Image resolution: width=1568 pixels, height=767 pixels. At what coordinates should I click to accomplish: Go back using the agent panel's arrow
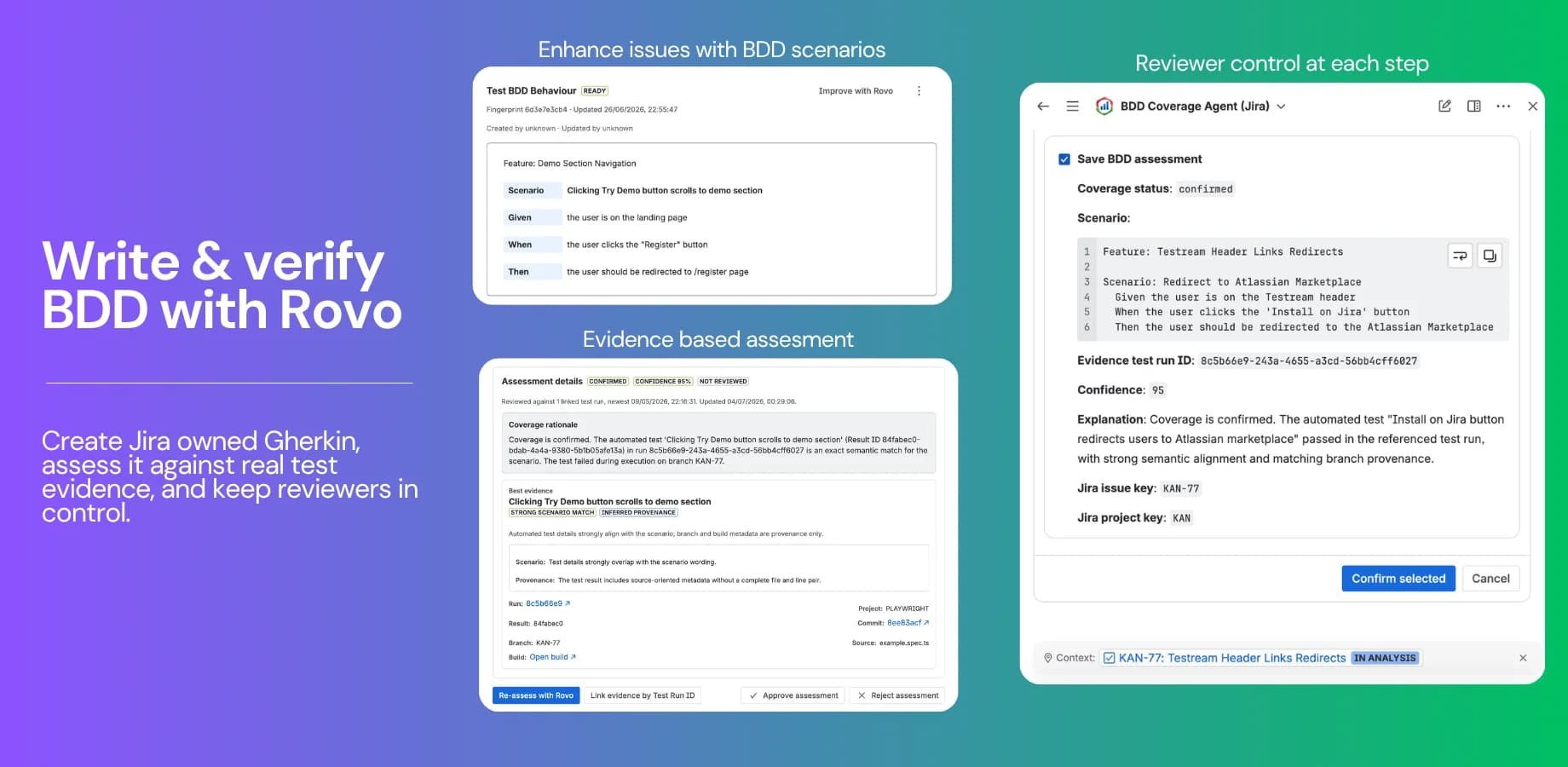click(x=1043, y=107)
